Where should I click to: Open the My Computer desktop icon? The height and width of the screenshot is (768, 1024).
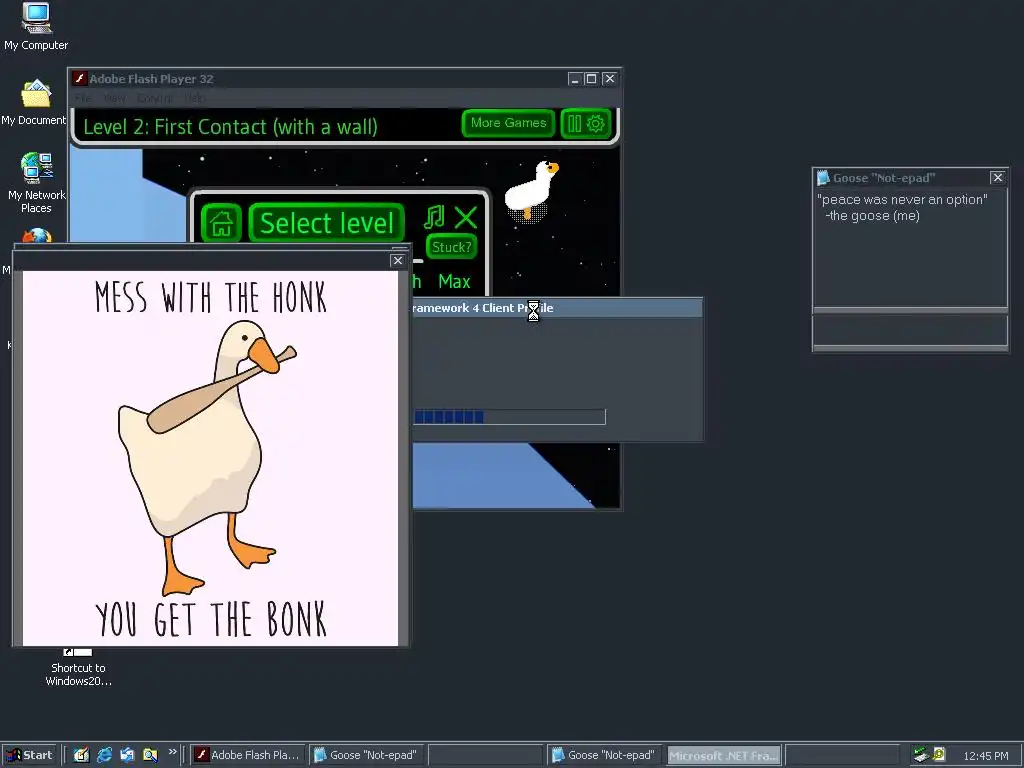(36, 27)
